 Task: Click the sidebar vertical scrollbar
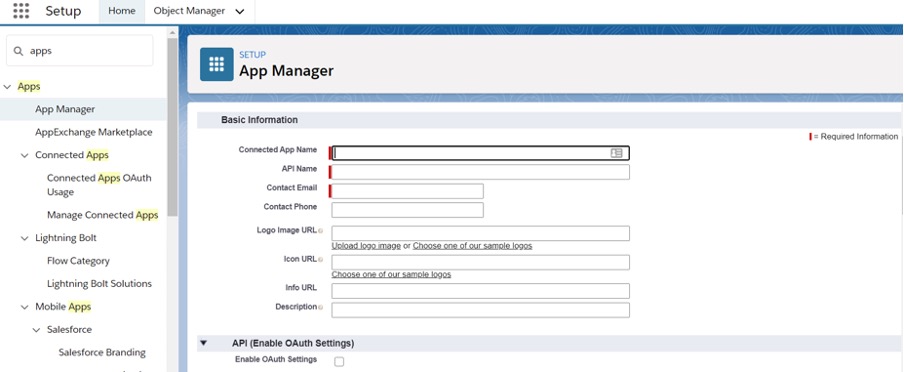click(x=172, y=127)
